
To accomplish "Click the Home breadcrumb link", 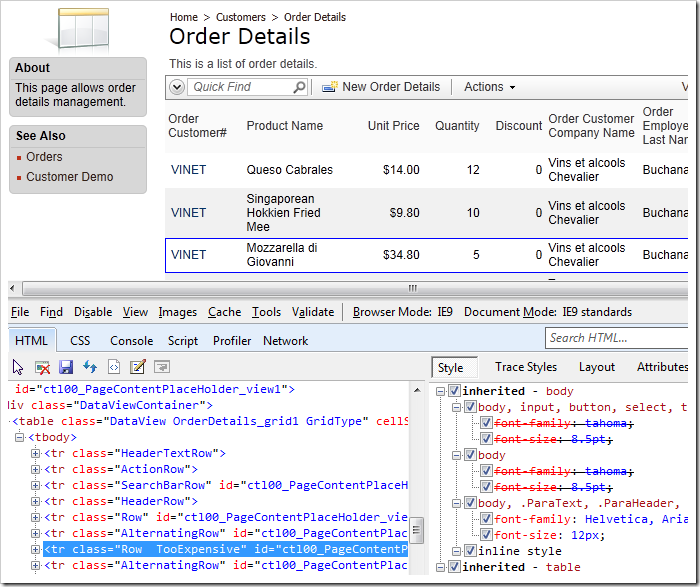I will 184,17.
